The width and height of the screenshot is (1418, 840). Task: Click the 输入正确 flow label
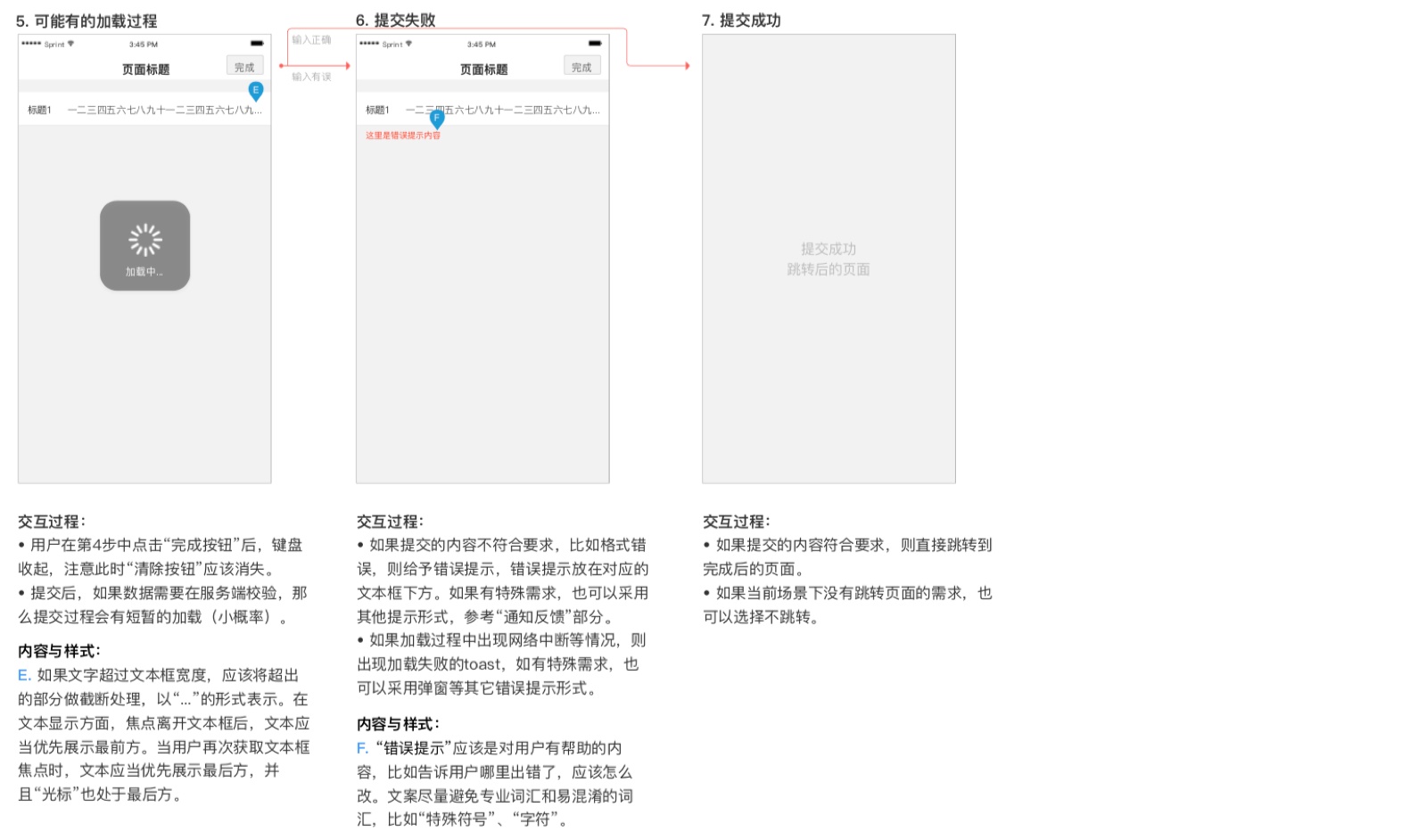click(311, 40)
